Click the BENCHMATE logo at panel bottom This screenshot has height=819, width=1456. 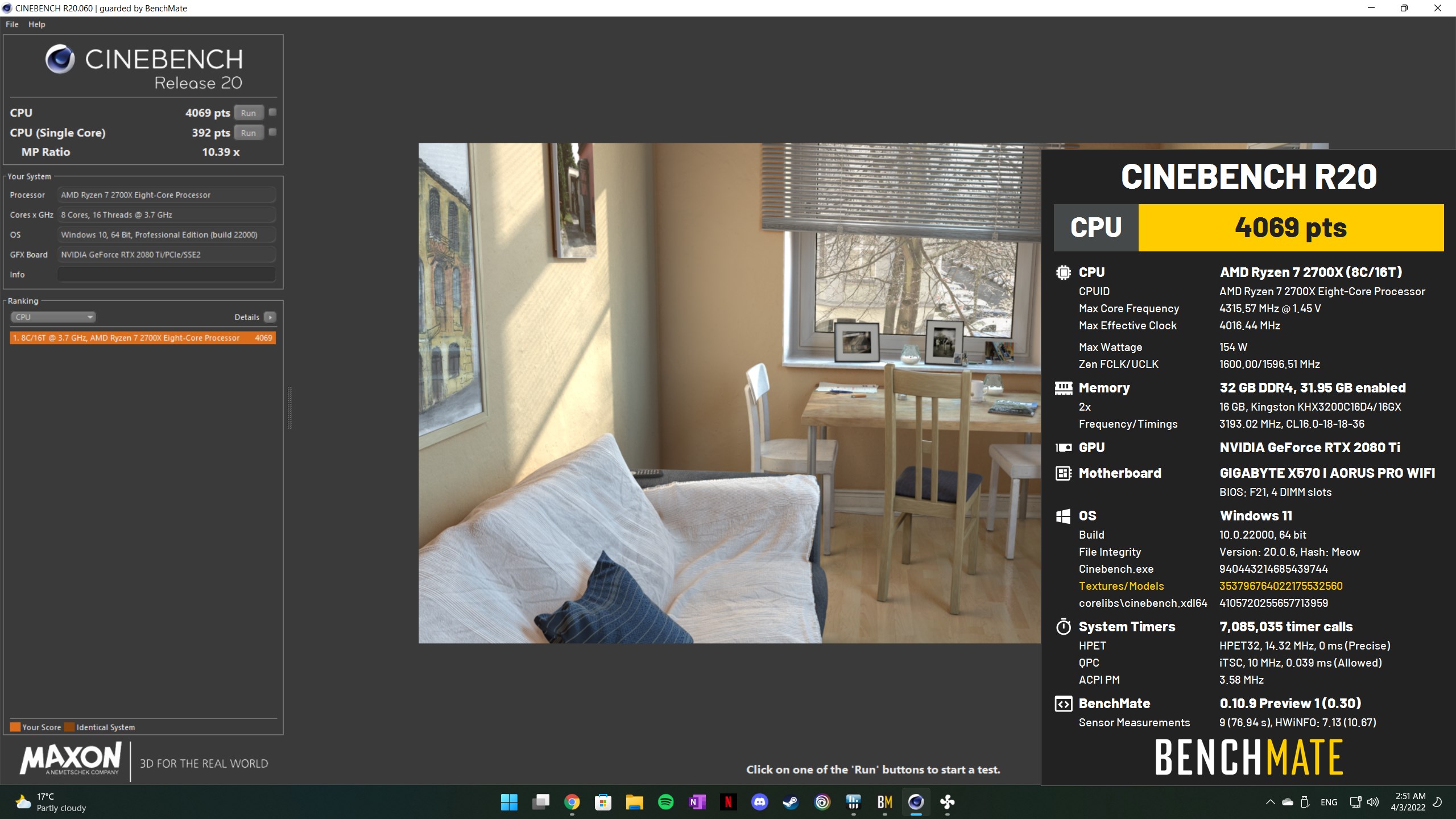pyautogui.click(x=1248, y=757)
